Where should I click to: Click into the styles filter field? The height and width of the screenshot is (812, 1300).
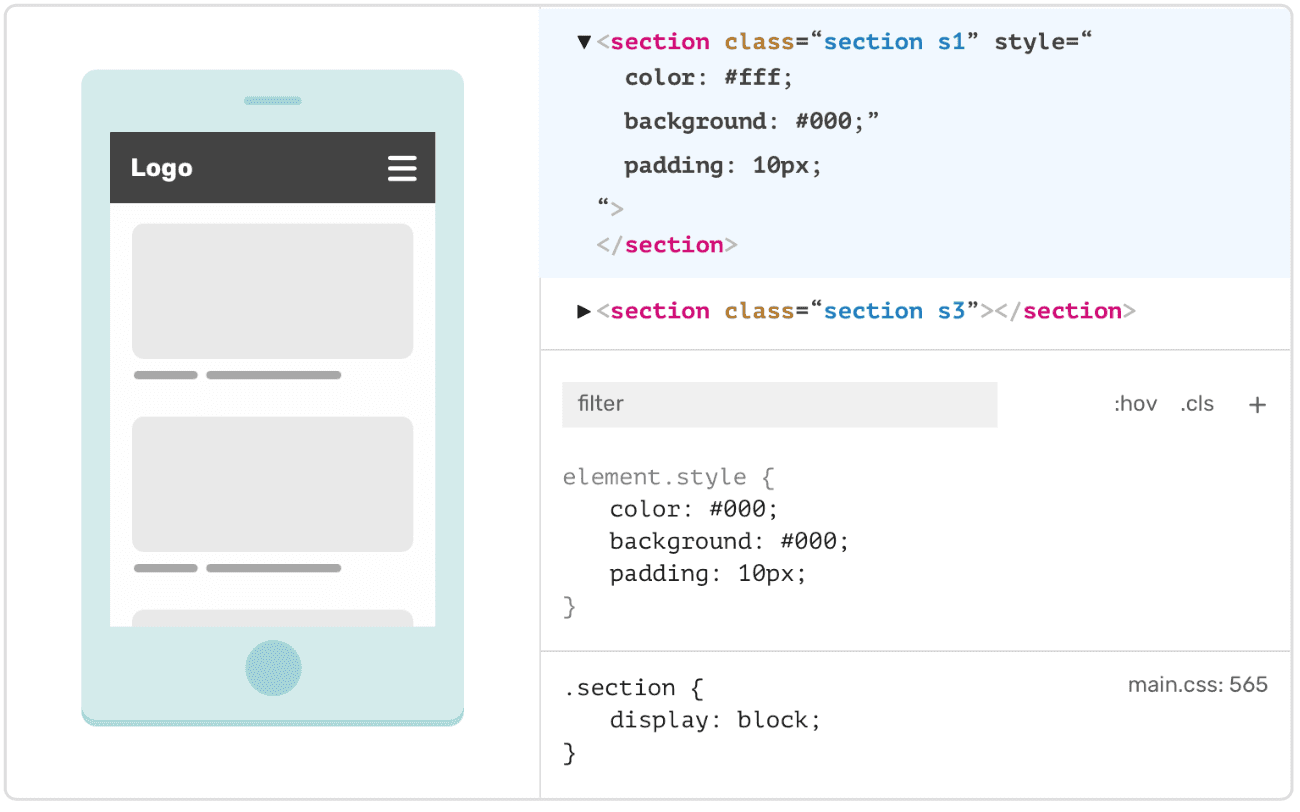click(x=778, y=404)
